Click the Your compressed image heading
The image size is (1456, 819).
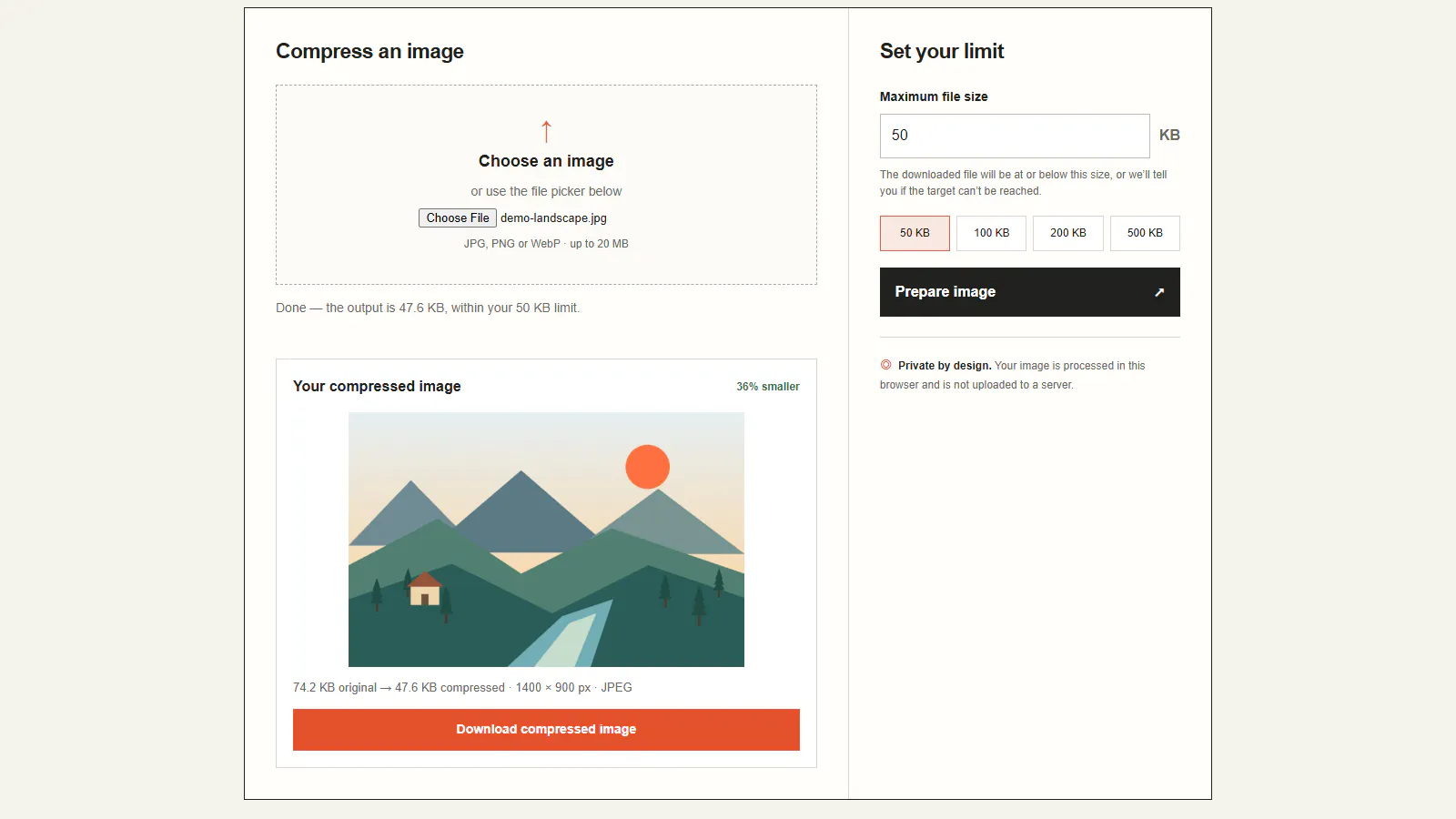point(377,387)
